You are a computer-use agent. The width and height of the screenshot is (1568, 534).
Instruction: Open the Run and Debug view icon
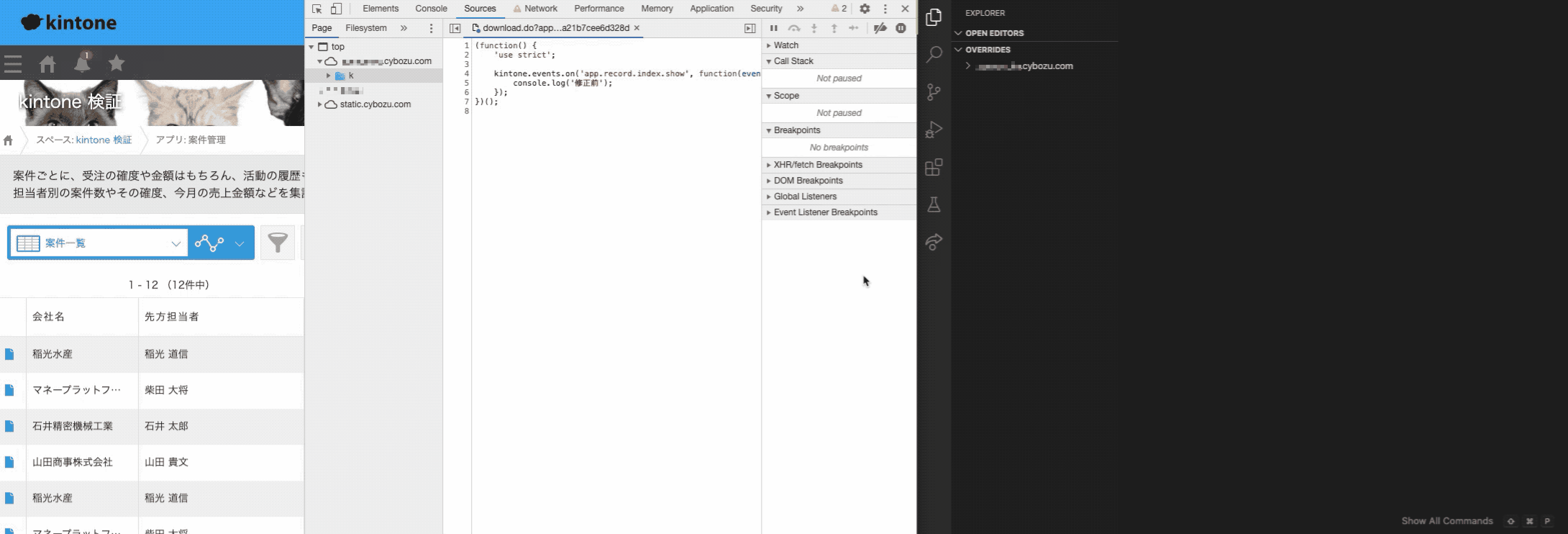pyautogui.click(x=934, y=130)
